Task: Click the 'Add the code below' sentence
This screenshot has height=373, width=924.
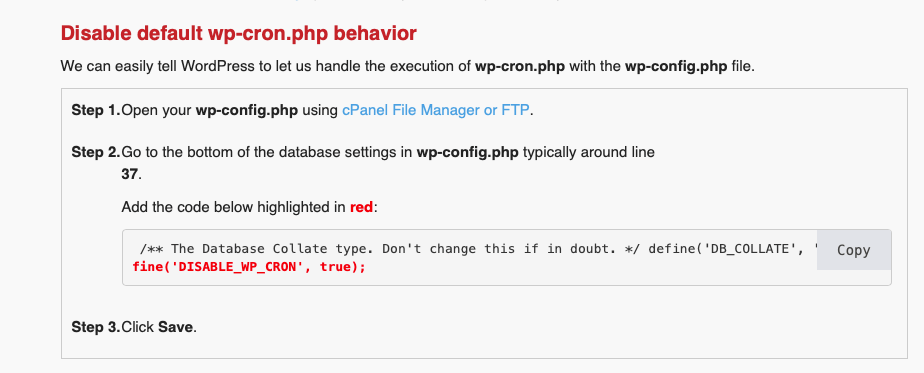Action: [249, 207]
